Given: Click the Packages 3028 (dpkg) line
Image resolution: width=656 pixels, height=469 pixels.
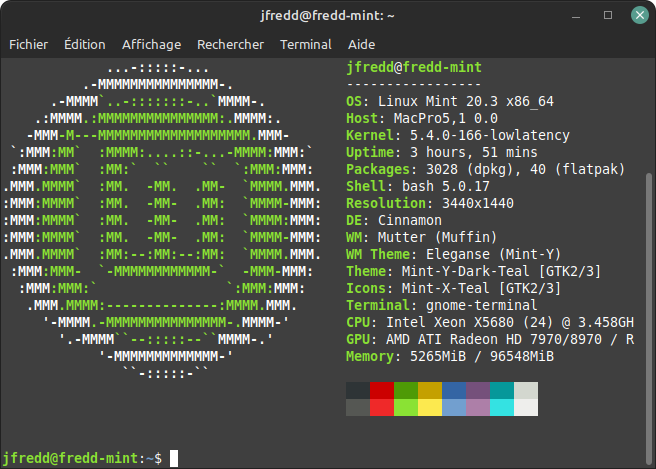Looking at the screenshot, I should [486, 169].
